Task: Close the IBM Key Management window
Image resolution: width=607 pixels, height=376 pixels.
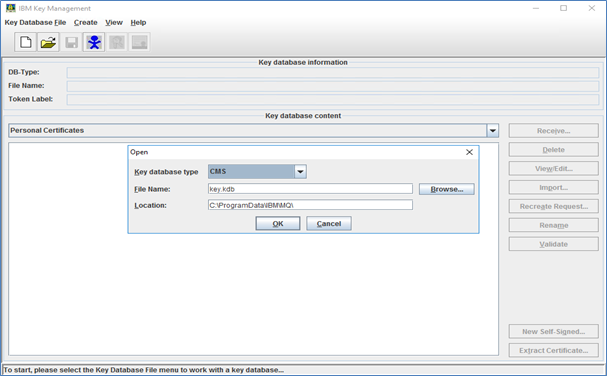Action: click(x=592, y=8)
